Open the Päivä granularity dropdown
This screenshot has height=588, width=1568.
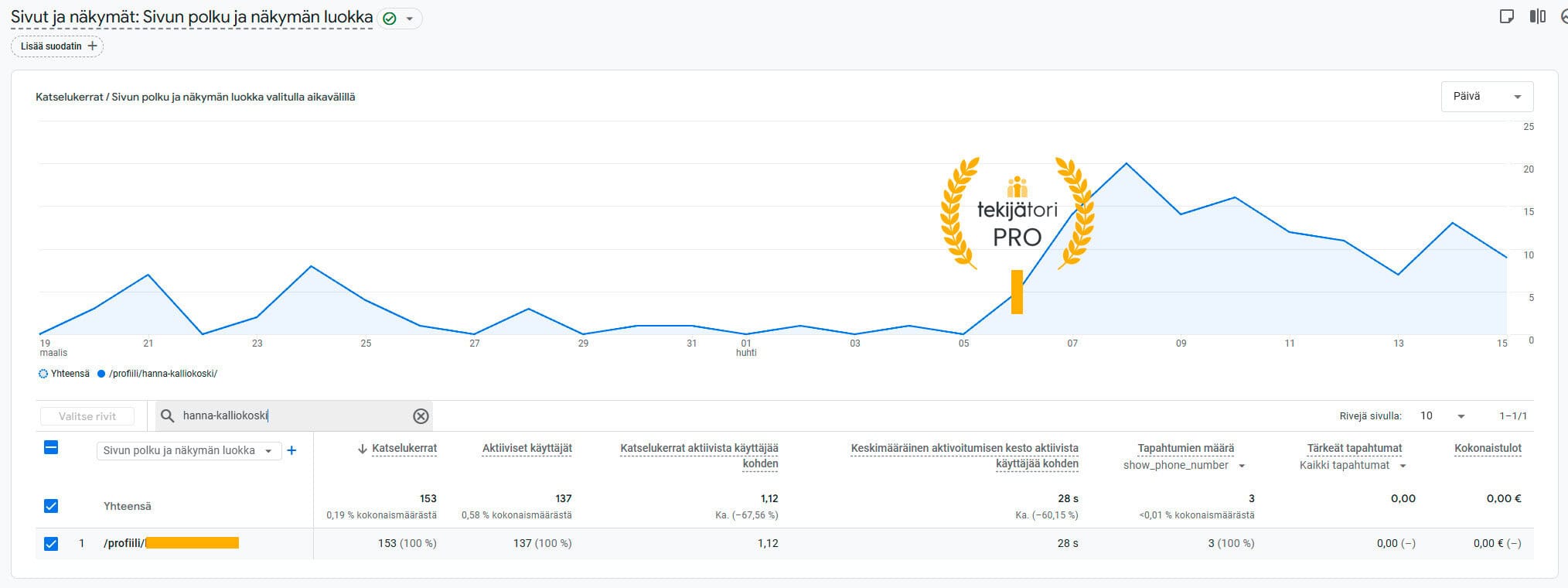pos(1486,97)
